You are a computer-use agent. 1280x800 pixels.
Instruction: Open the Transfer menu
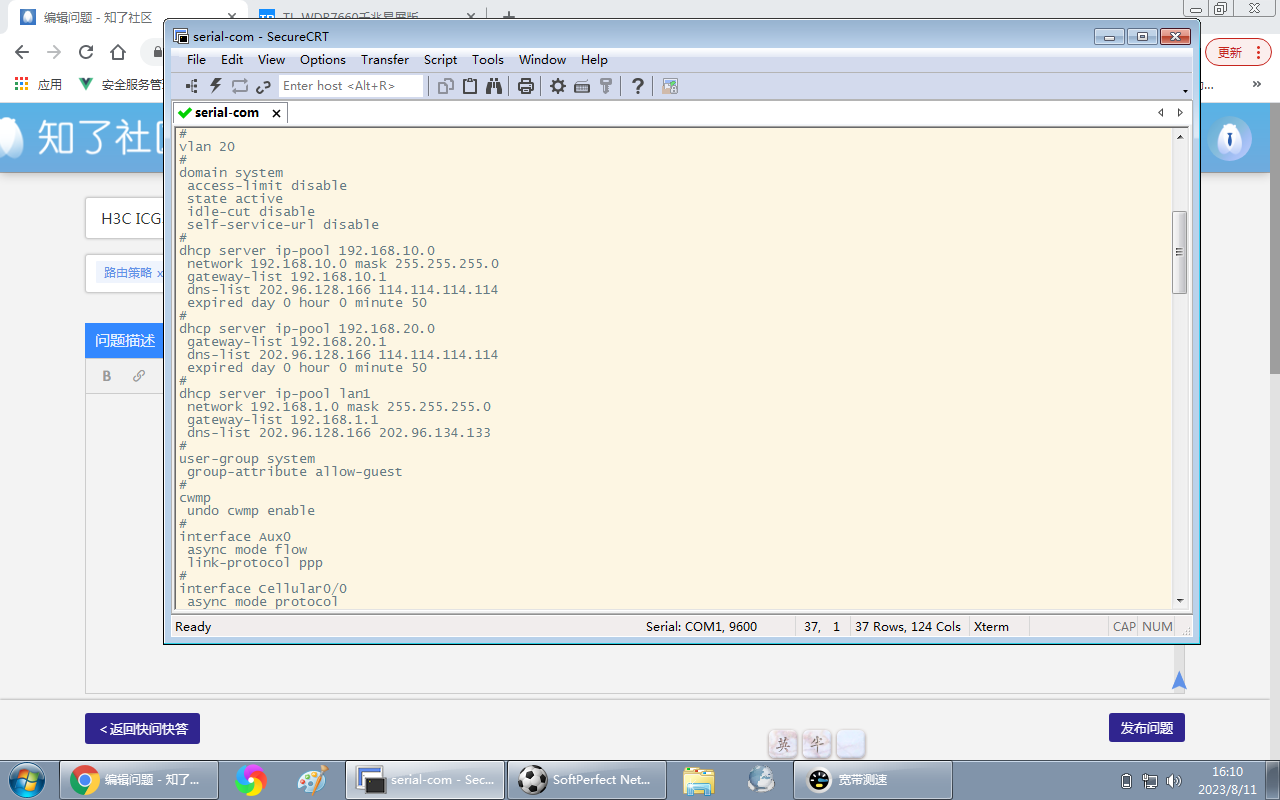(385, 60)
